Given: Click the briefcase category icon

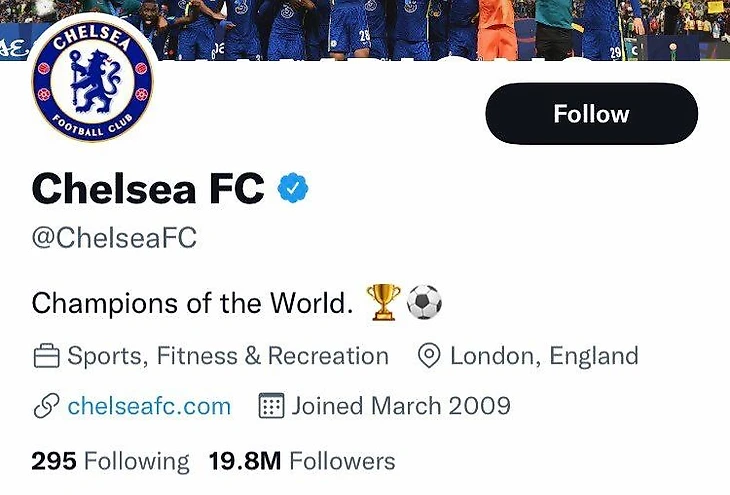Looking at the screenshot, I should coord(45,356).
